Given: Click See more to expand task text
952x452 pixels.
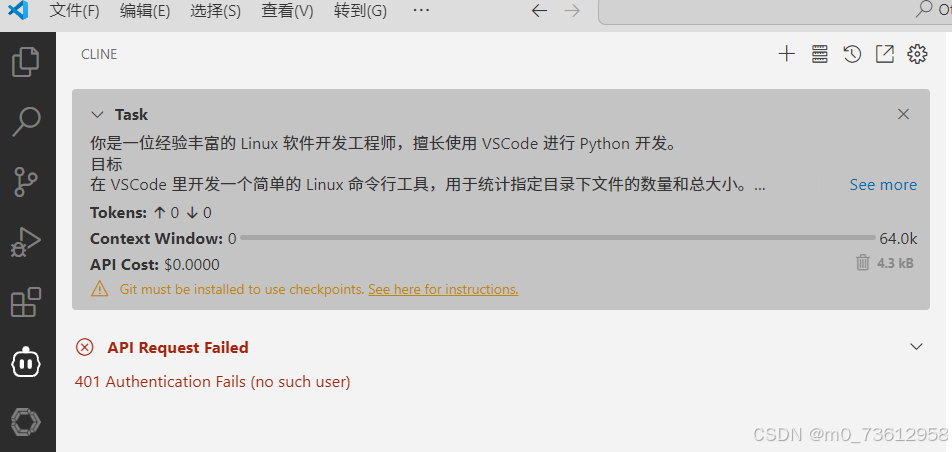Looking at the screenshot, I should pyautogui.click(x=883, y=185).
